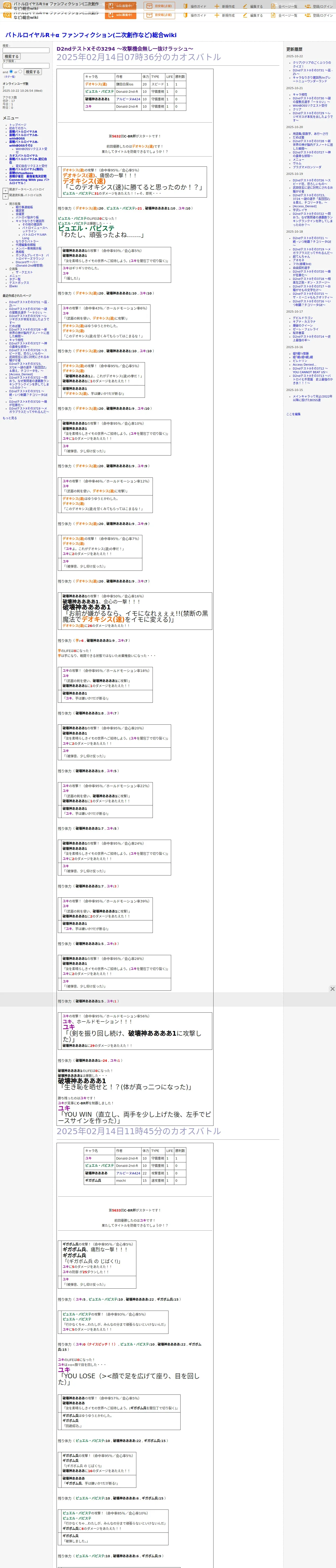Click the タグ検索 tag search input
336x1568 pixels.
tap(26, 66)
